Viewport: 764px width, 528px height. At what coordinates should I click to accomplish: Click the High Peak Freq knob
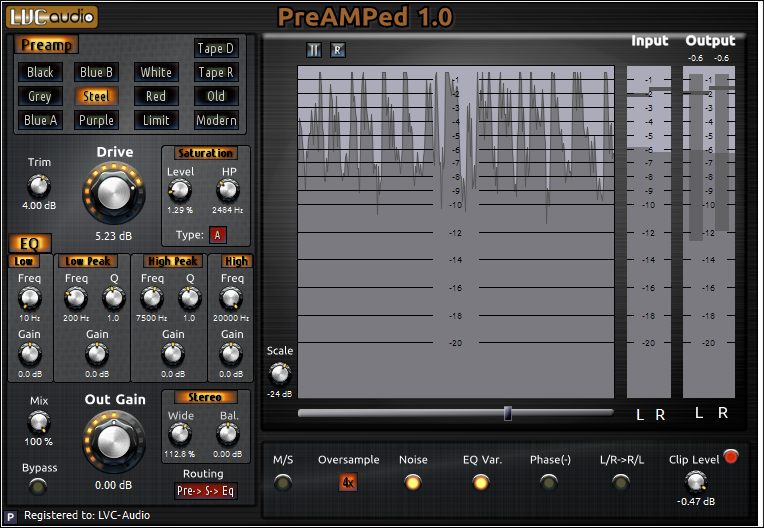pos(152,298)
